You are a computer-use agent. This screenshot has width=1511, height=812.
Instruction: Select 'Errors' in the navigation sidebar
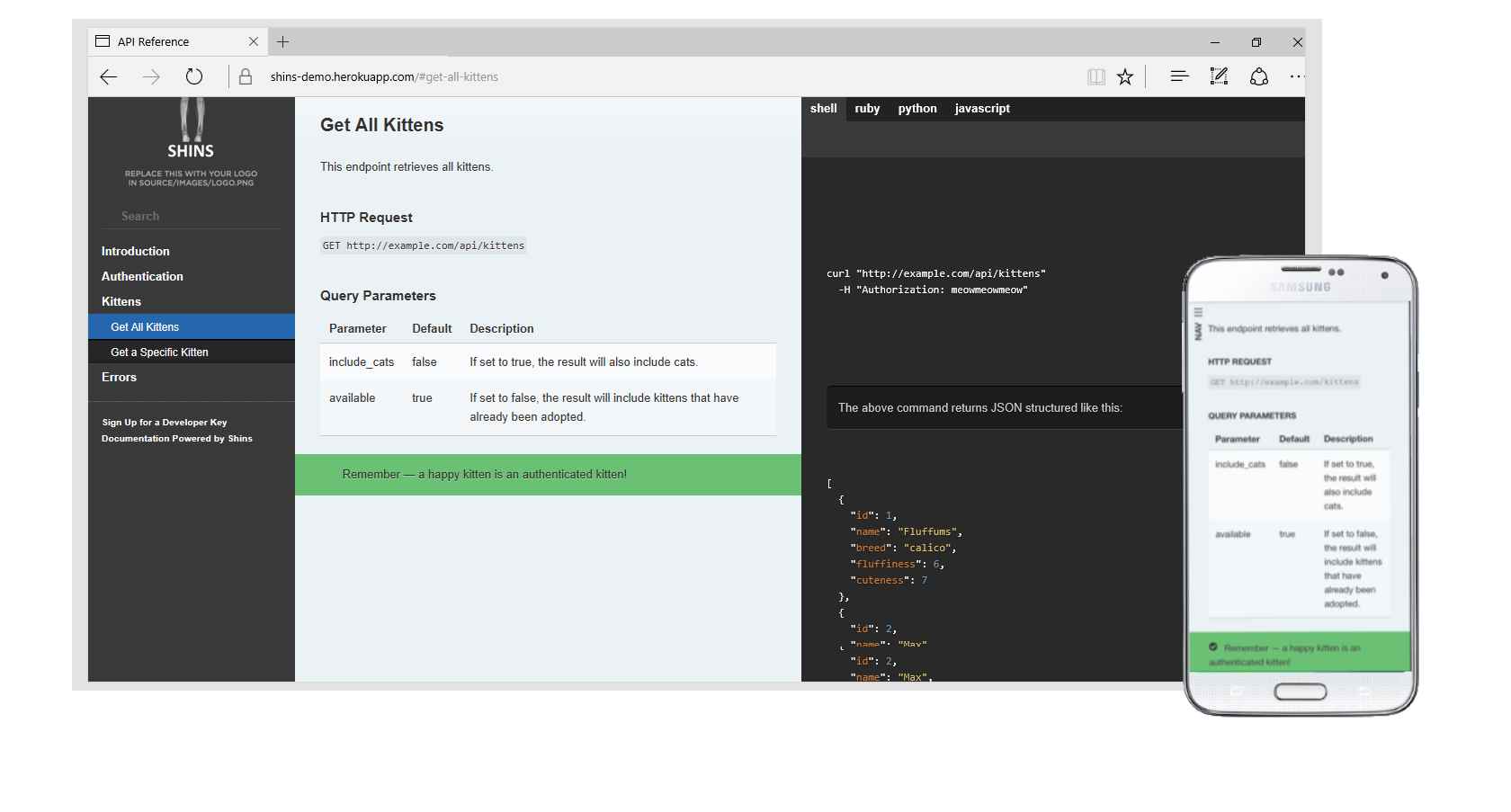(119, 377)
